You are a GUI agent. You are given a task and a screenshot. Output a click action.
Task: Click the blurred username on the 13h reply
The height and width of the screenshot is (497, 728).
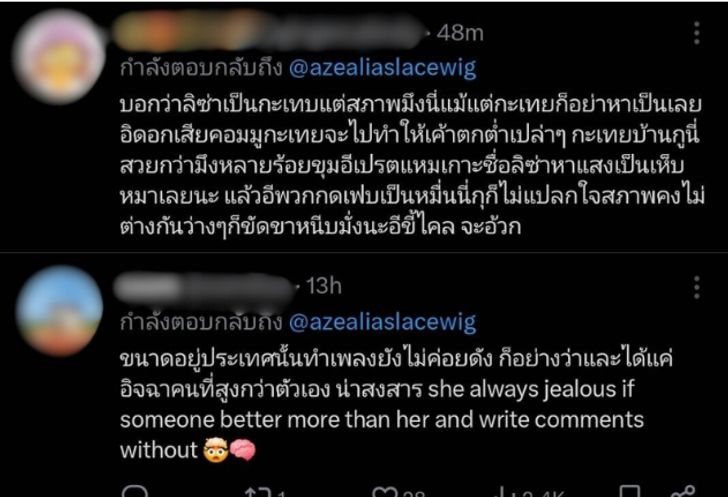pos(204,288)
